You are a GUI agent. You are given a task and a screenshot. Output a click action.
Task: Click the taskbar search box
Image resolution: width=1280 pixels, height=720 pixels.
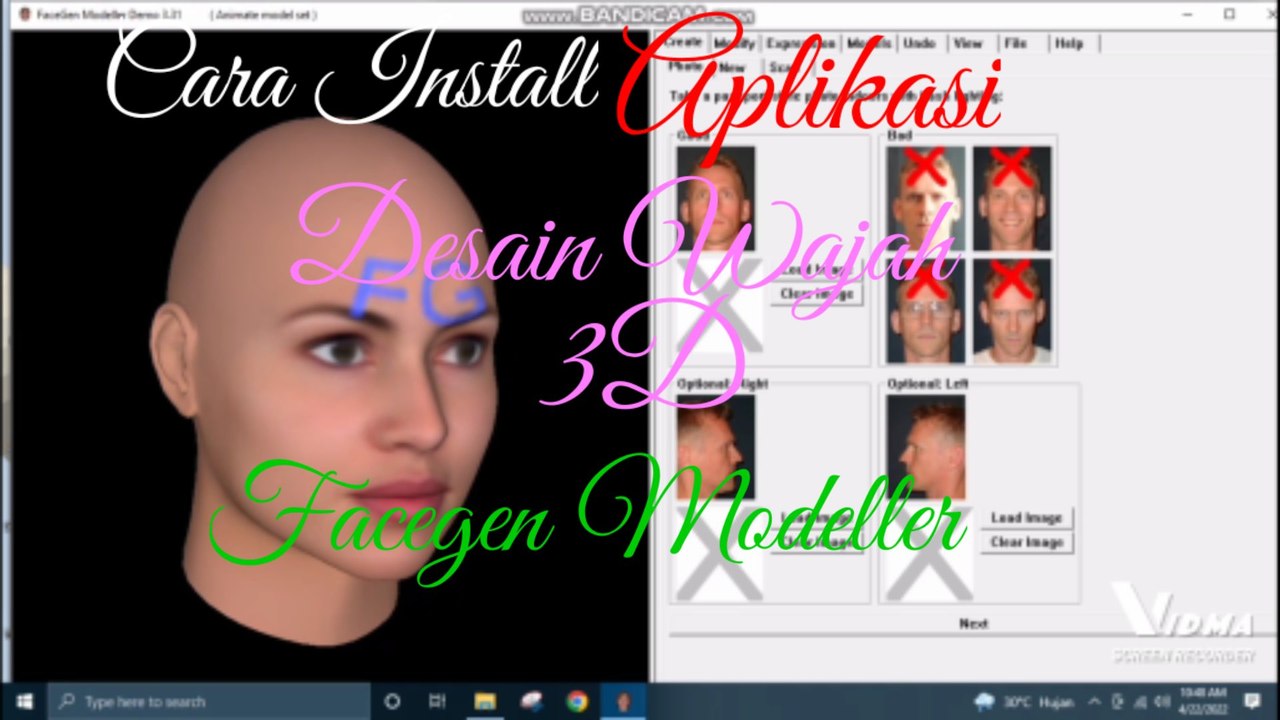pos(209,701)
